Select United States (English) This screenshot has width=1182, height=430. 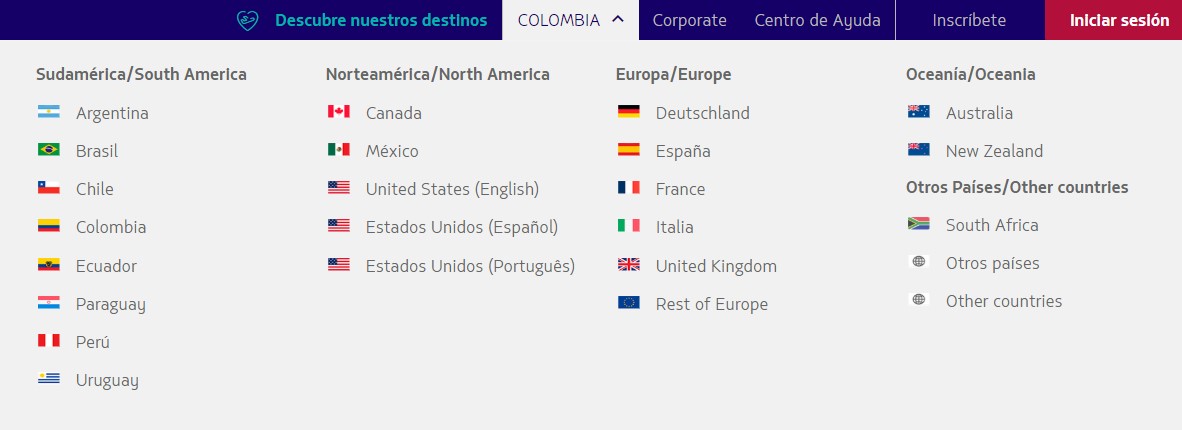(452, 189)
